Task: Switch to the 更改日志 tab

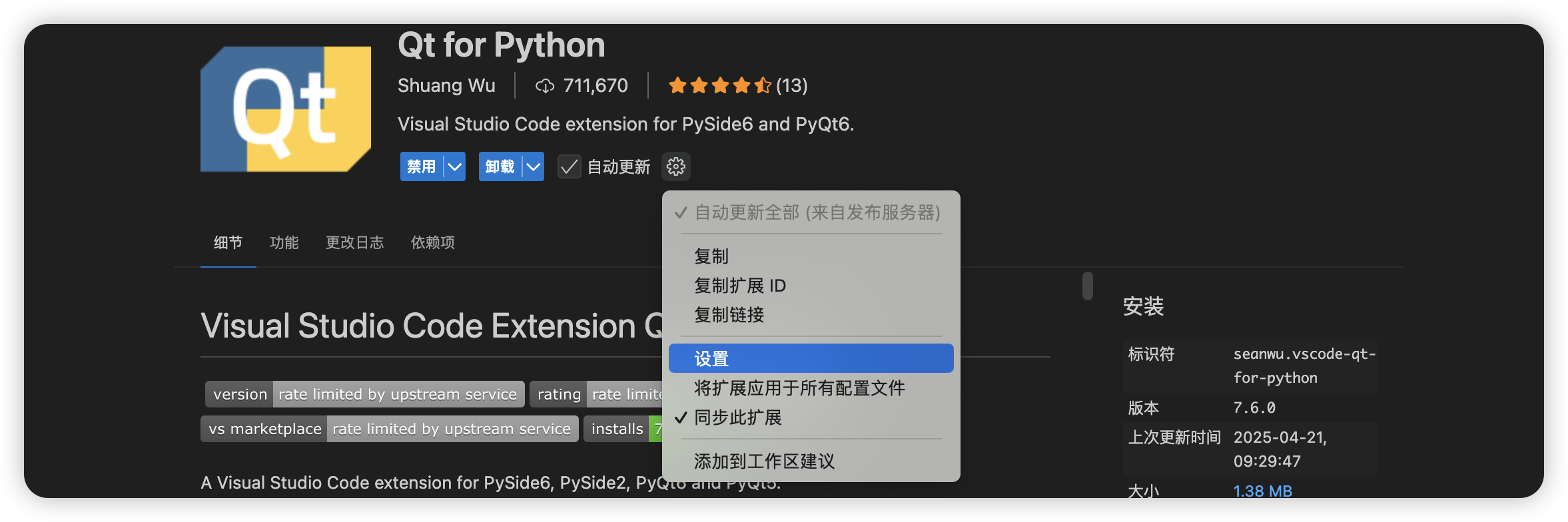Action: (x=354, y=242)
